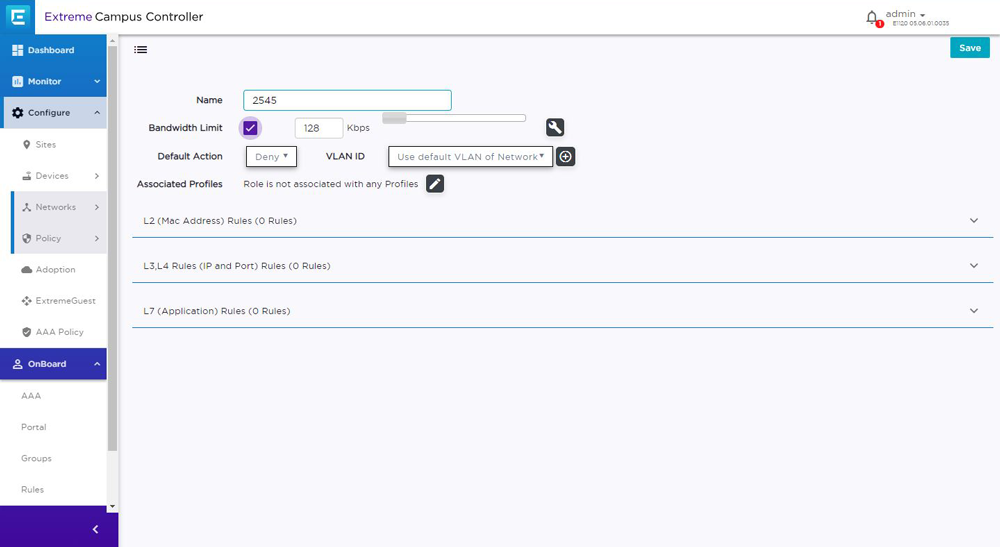Click the wrench icon beside bandwidth slider

pyautogui.click(x=555, y=127)
